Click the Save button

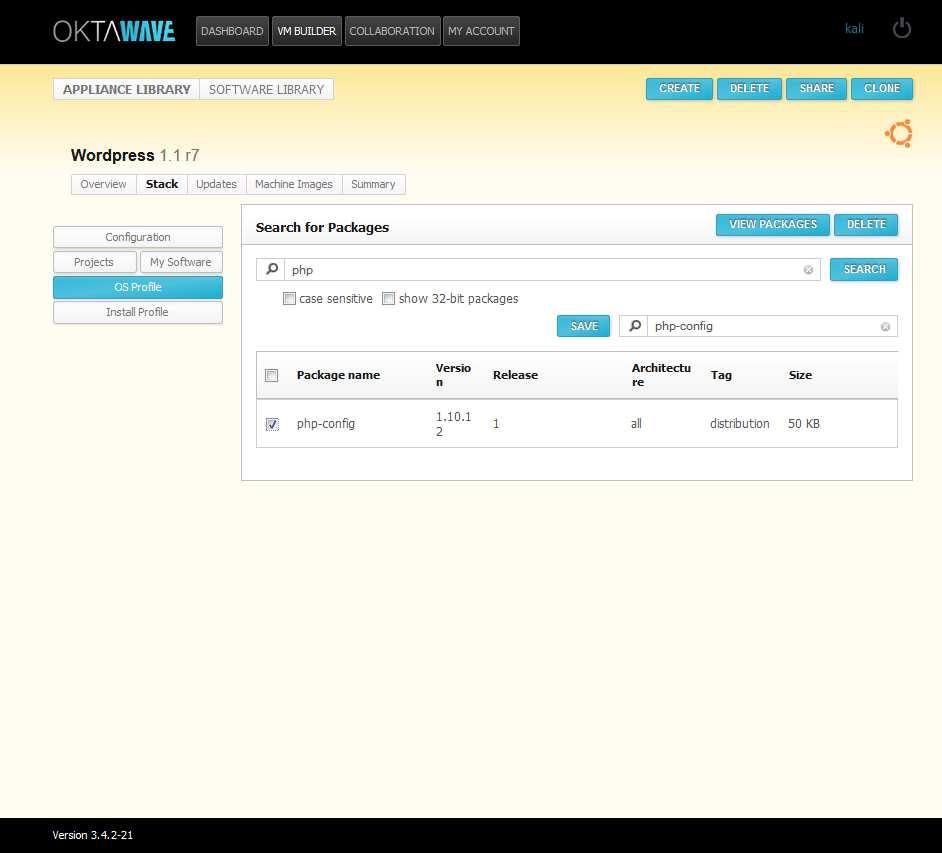[x=583, y=326]
